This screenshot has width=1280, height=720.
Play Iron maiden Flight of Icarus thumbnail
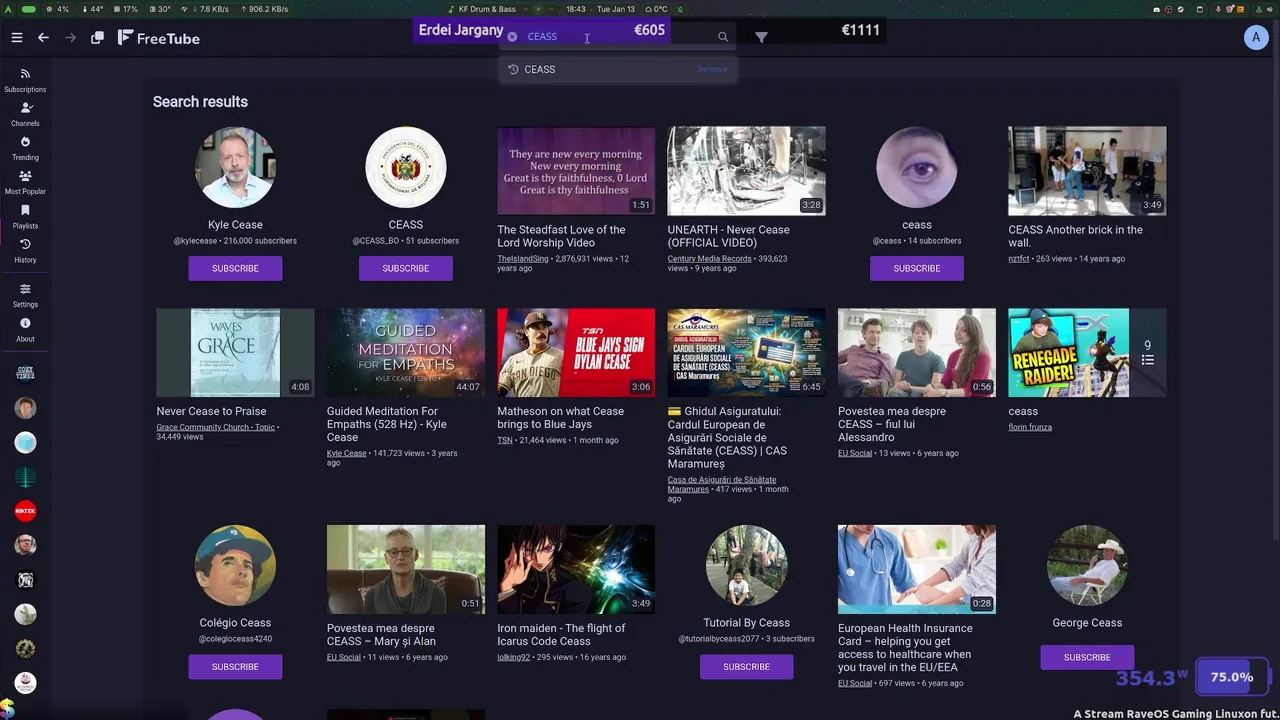(576, 569)
